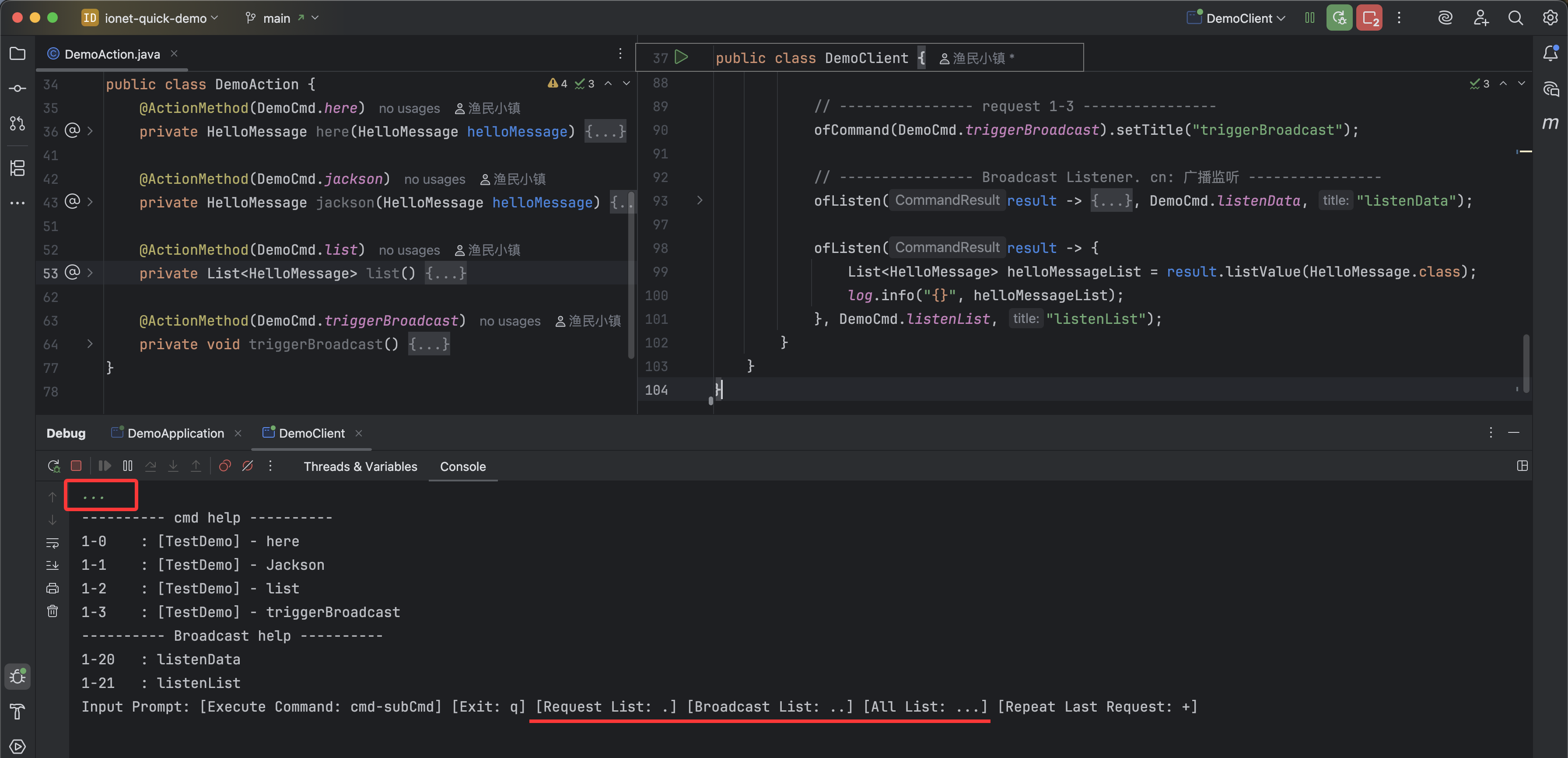Click the Search Everywhere magnifier
Viewport: 1568px width, 758px height.
point(1515,18)
